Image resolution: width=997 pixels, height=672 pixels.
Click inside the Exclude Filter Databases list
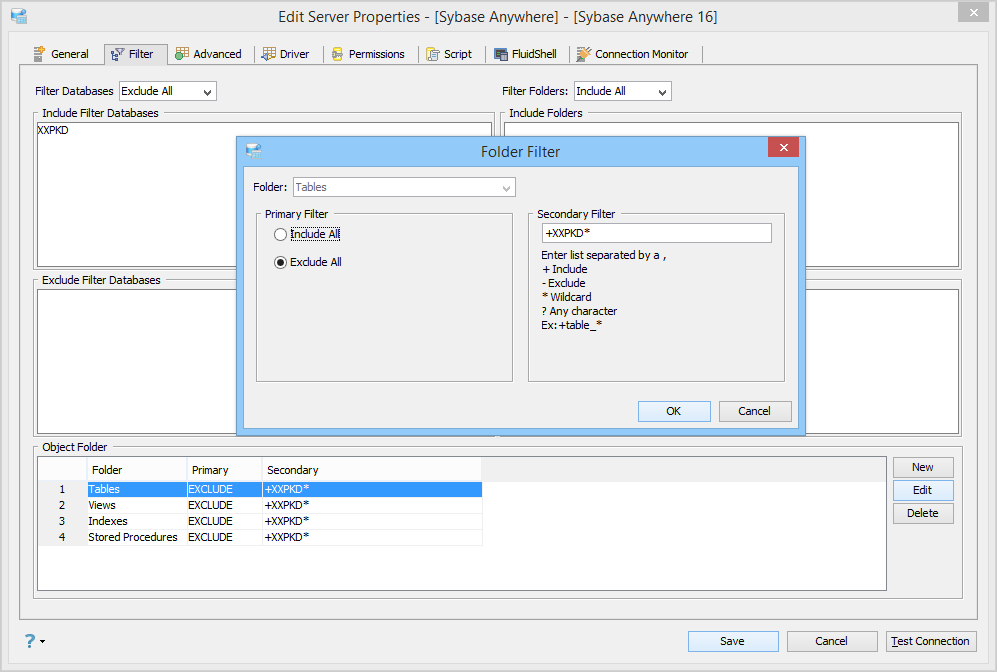point(137,361)
